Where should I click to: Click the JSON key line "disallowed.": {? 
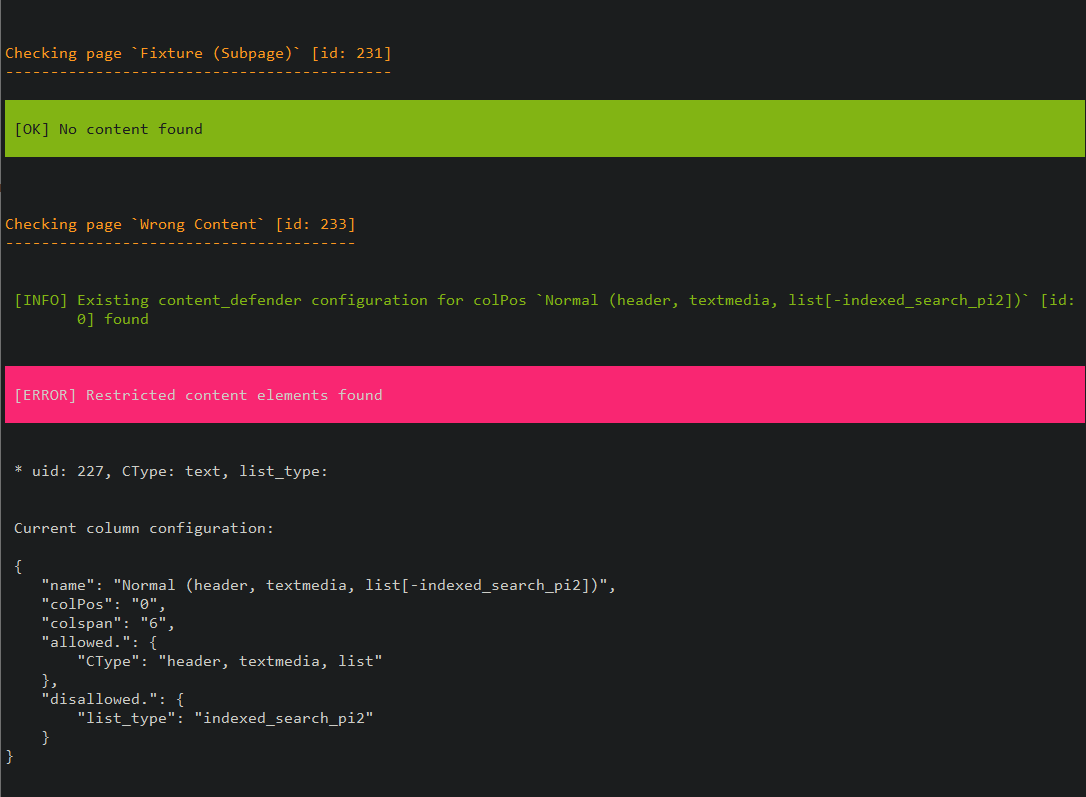112,699
